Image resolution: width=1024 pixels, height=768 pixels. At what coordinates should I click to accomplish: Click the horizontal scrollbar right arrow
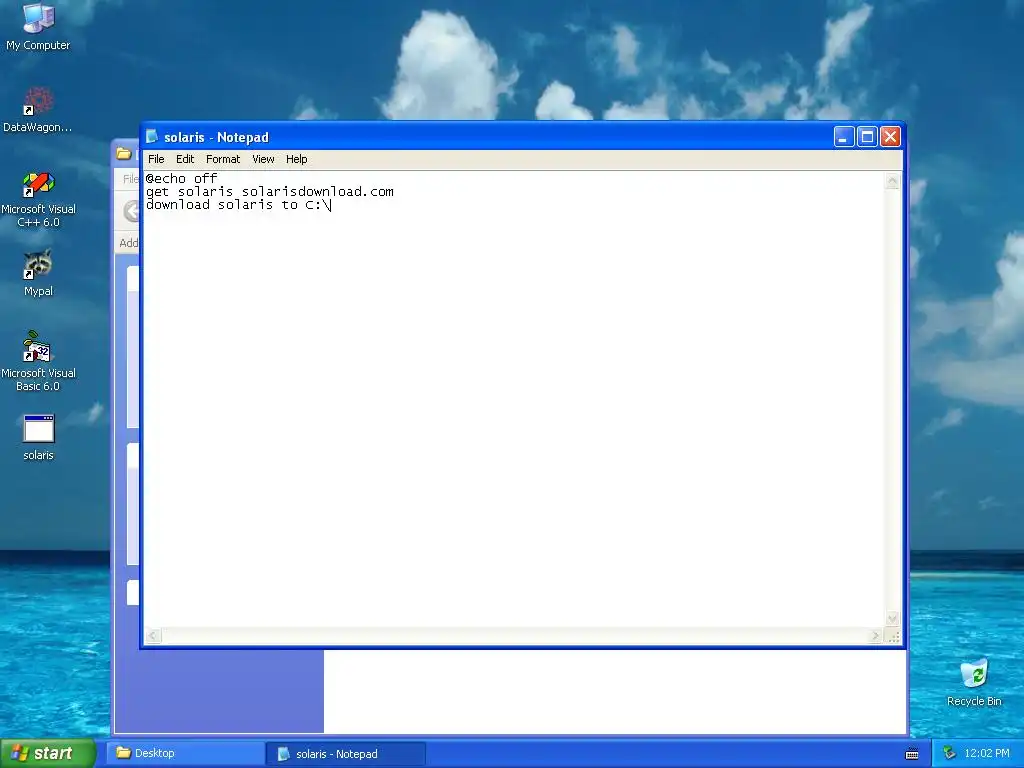coord(876,635)
